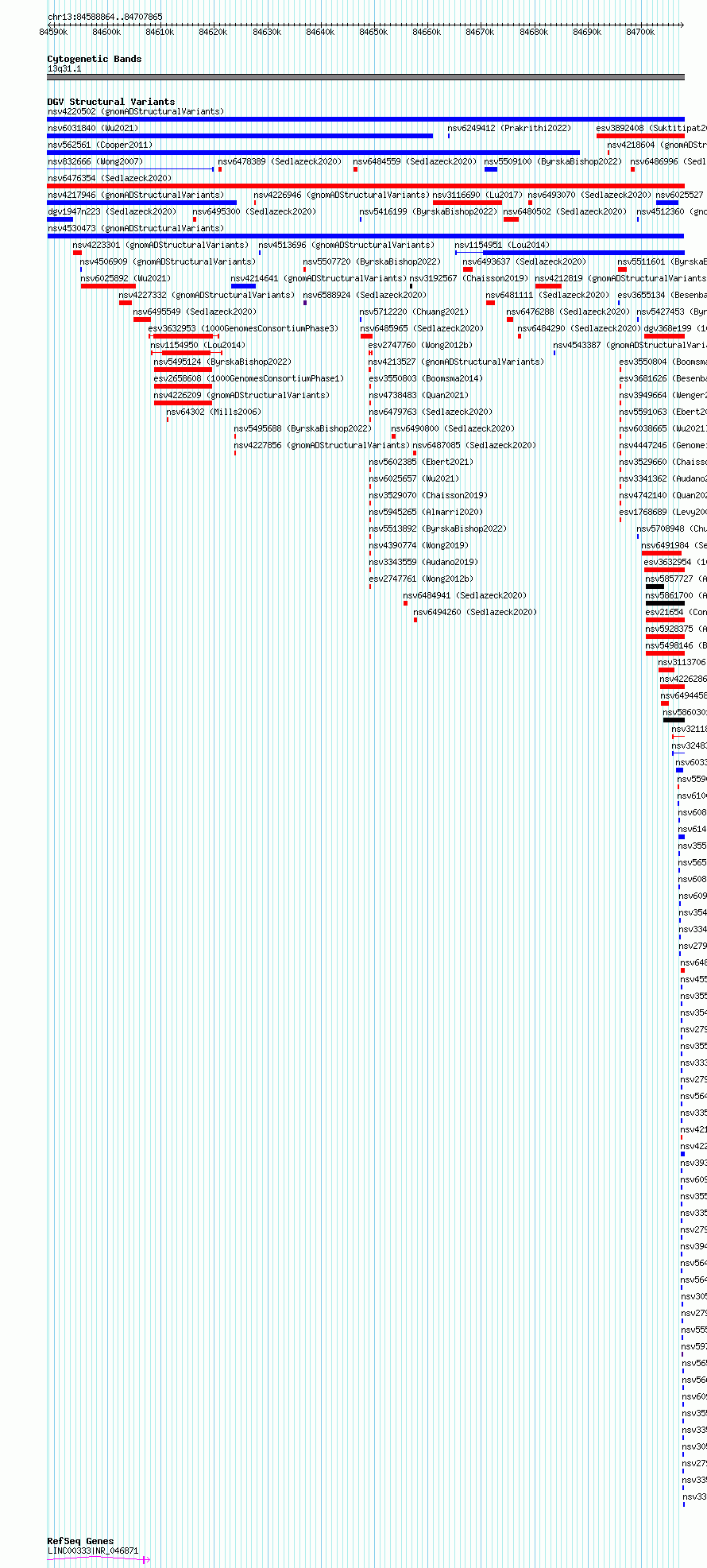The width and height of the screenshot is (707, 1568).
Task: Click nsv4223301 (gnomADStructuralVariants) label
Action: click(x=160, y=245)
